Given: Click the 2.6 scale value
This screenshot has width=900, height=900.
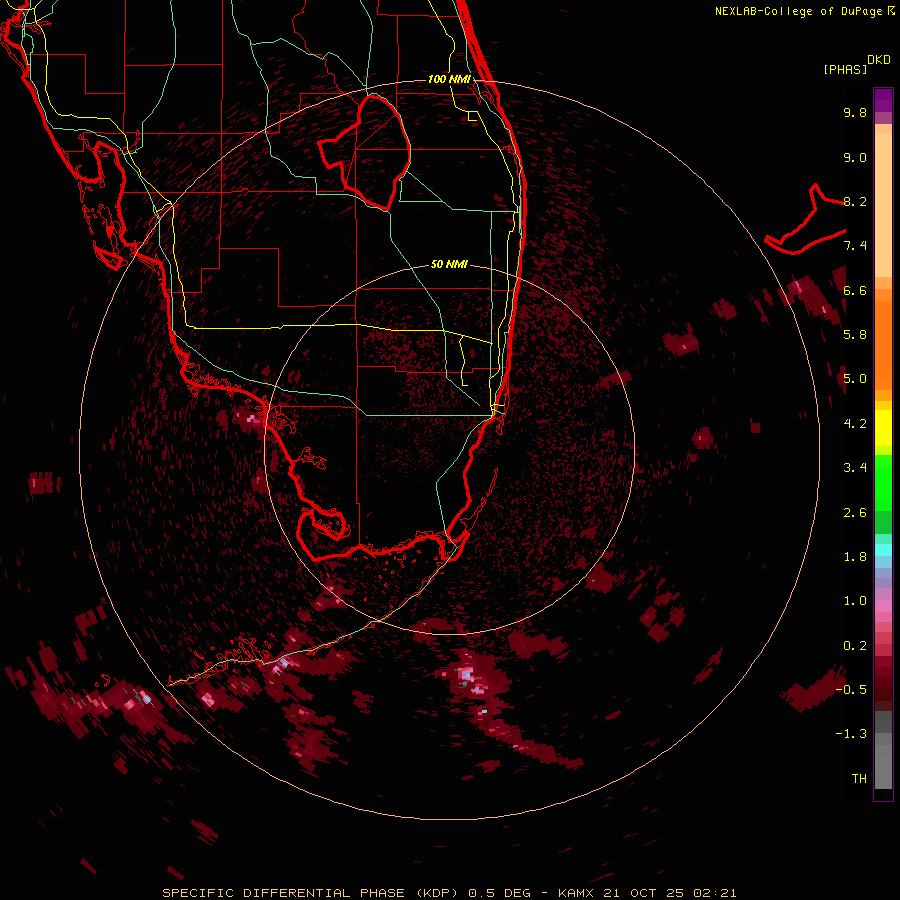Looking at the screenshot, I should click(855, 513).
